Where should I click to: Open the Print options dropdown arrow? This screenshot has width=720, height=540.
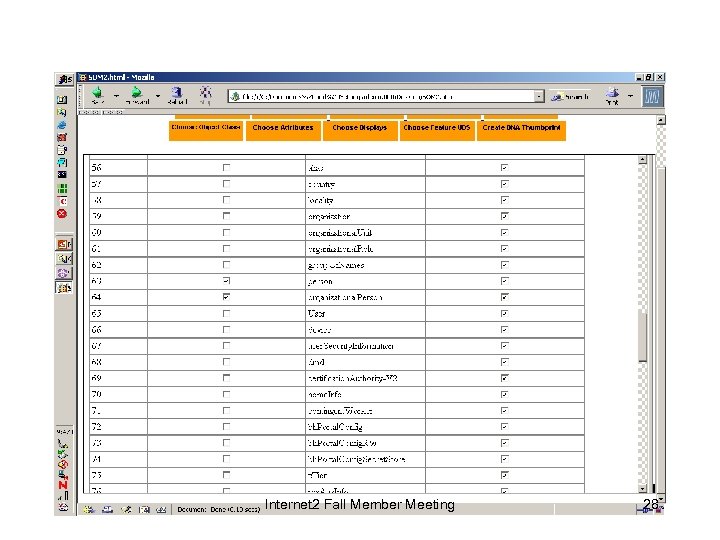(630, 96)
